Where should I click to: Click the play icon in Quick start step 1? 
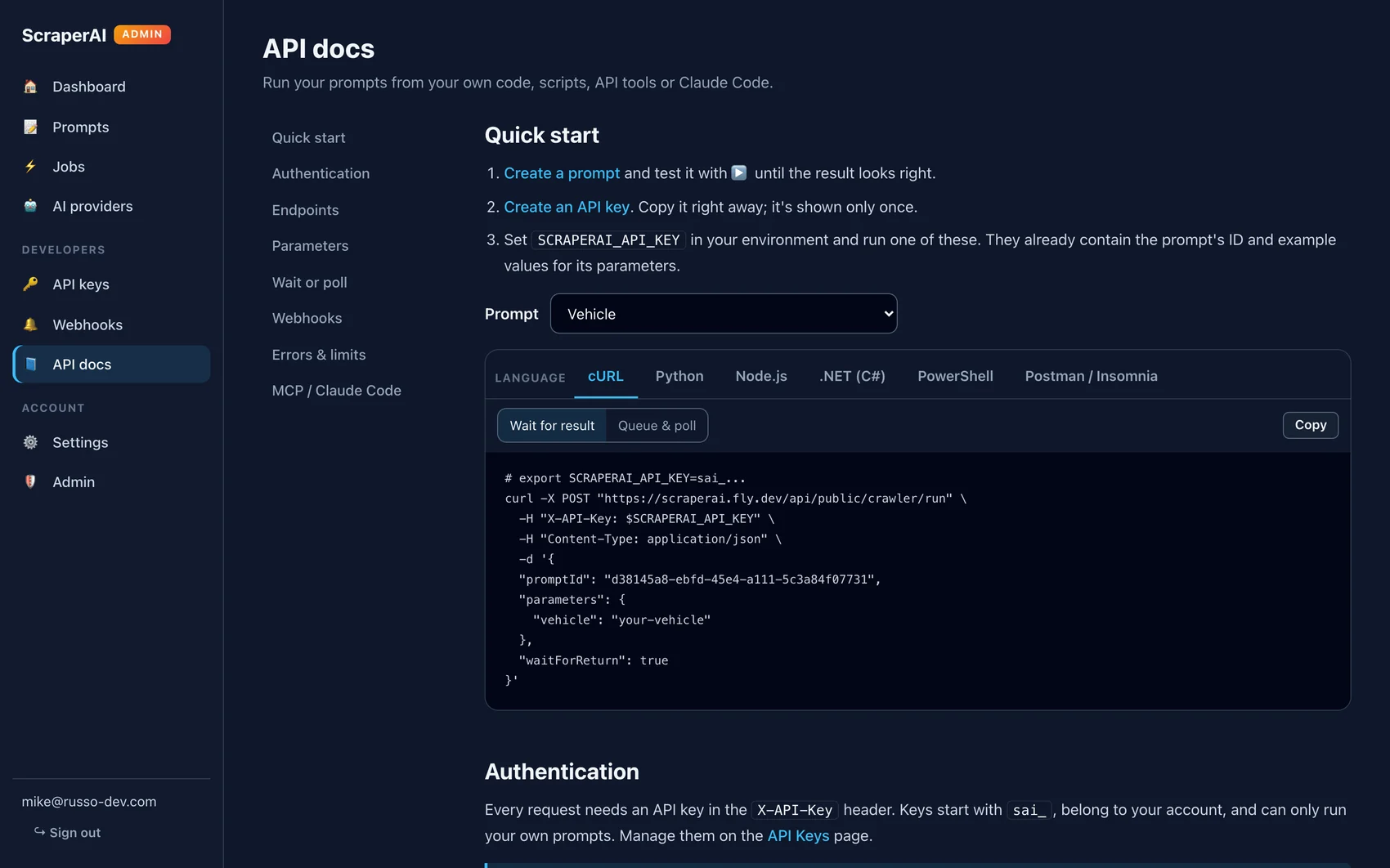(739, 172)
